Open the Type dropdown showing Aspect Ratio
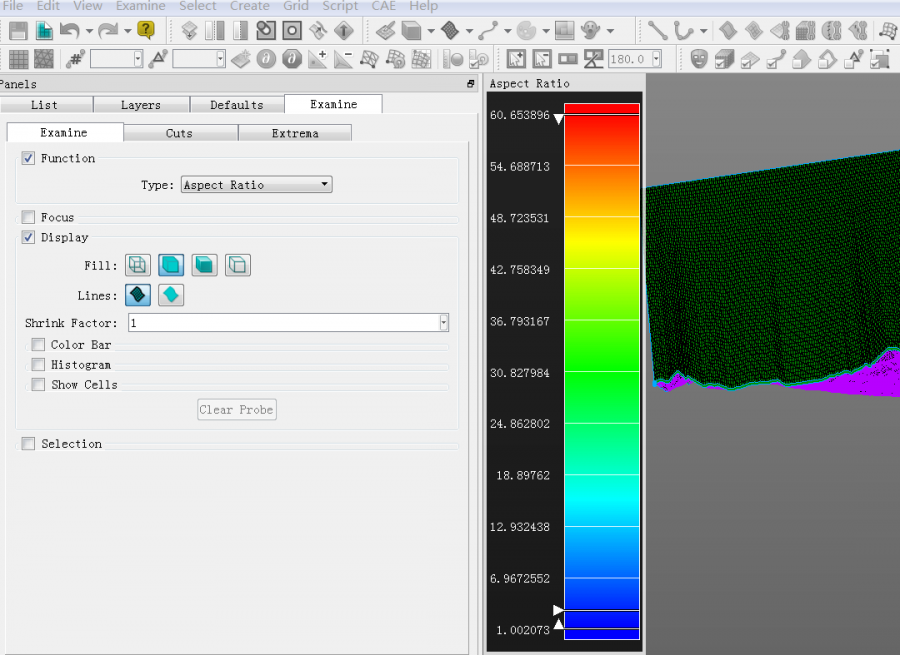The height and width of the screenshot is (655, 900). click(x=256, y=185)
